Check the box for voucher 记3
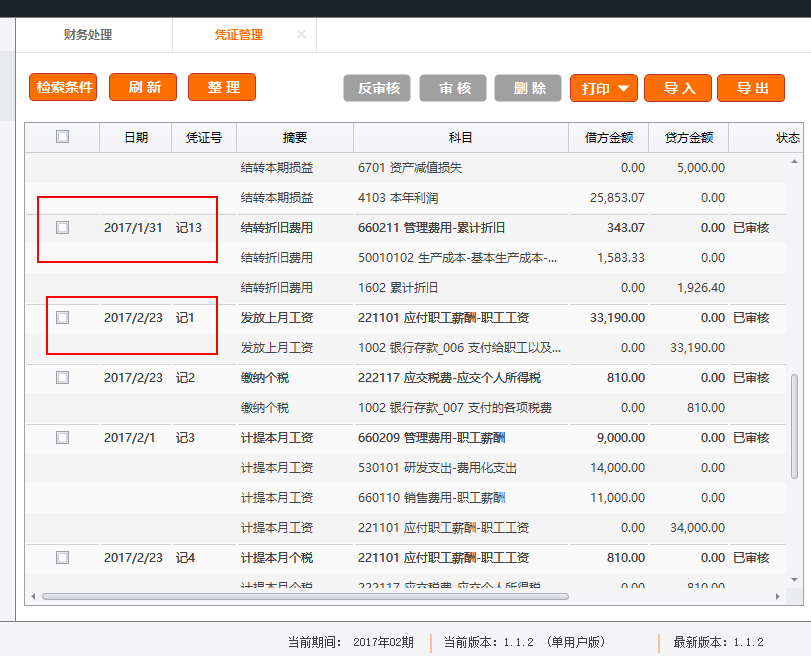 63,438
